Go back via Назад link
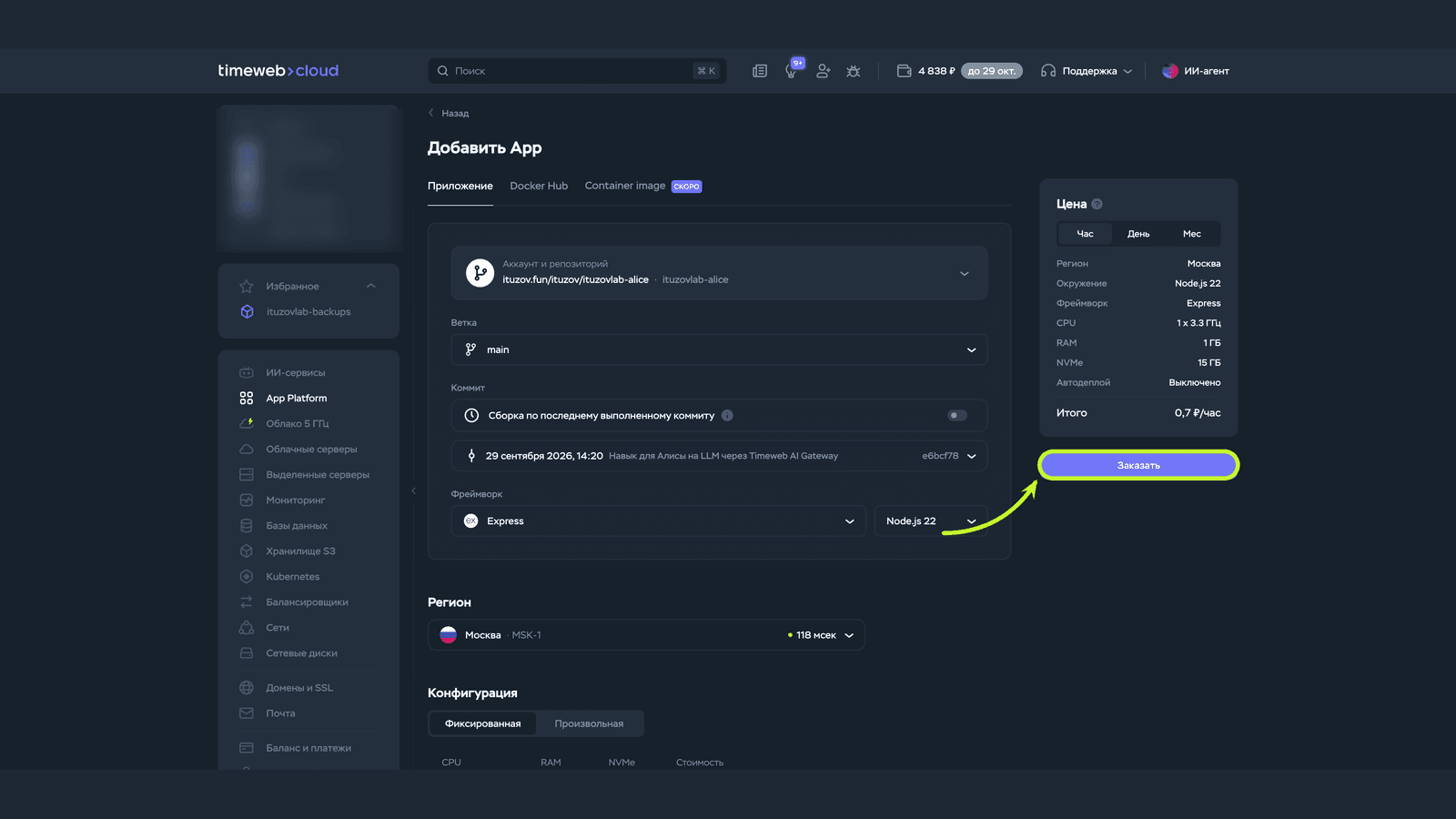Image resolution: width=1456 pixels, height=819 pixels. click(449, 114)
